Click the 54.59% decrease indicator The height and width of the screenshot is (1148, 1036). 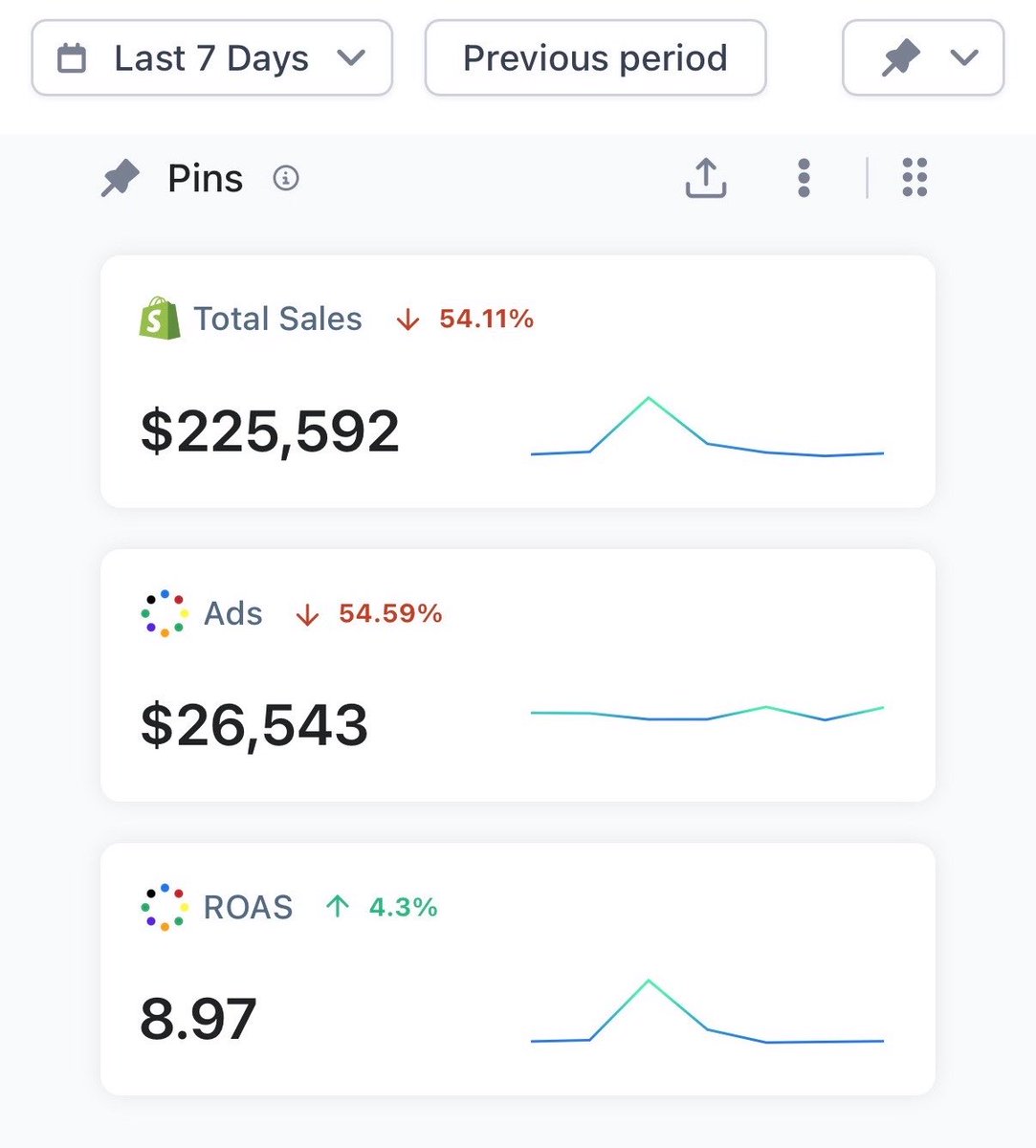[x=368, y=613]
